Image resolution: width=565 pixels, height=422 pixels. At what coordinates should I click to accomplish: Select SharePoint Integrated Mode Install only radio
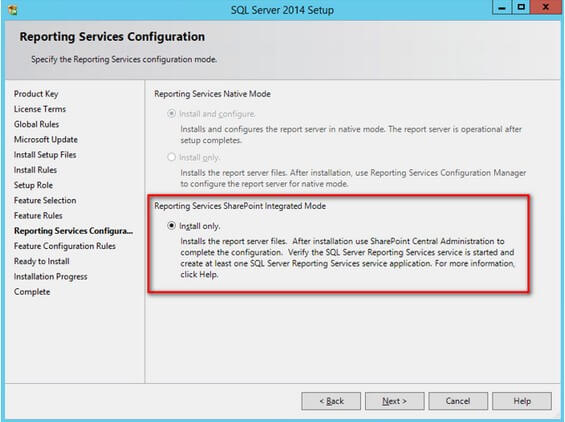coord(172,226)
